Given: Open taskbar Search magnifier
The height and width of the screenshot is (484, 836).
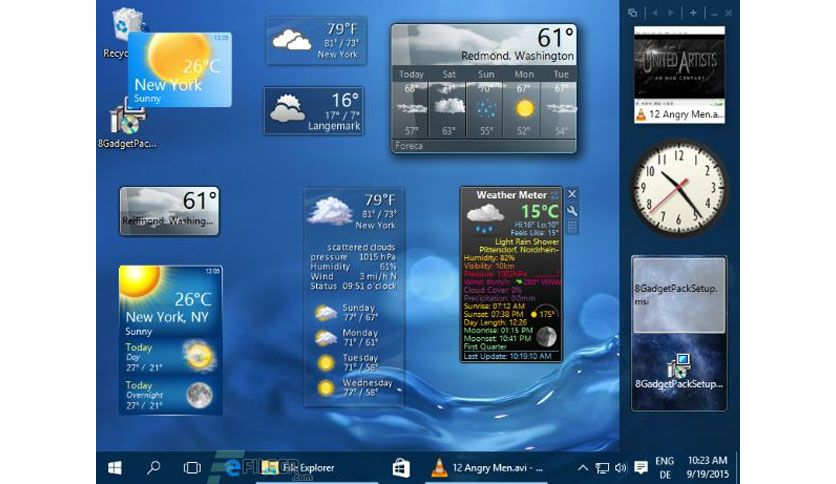Looking at the screenshot, I should [x=154, y=468].
